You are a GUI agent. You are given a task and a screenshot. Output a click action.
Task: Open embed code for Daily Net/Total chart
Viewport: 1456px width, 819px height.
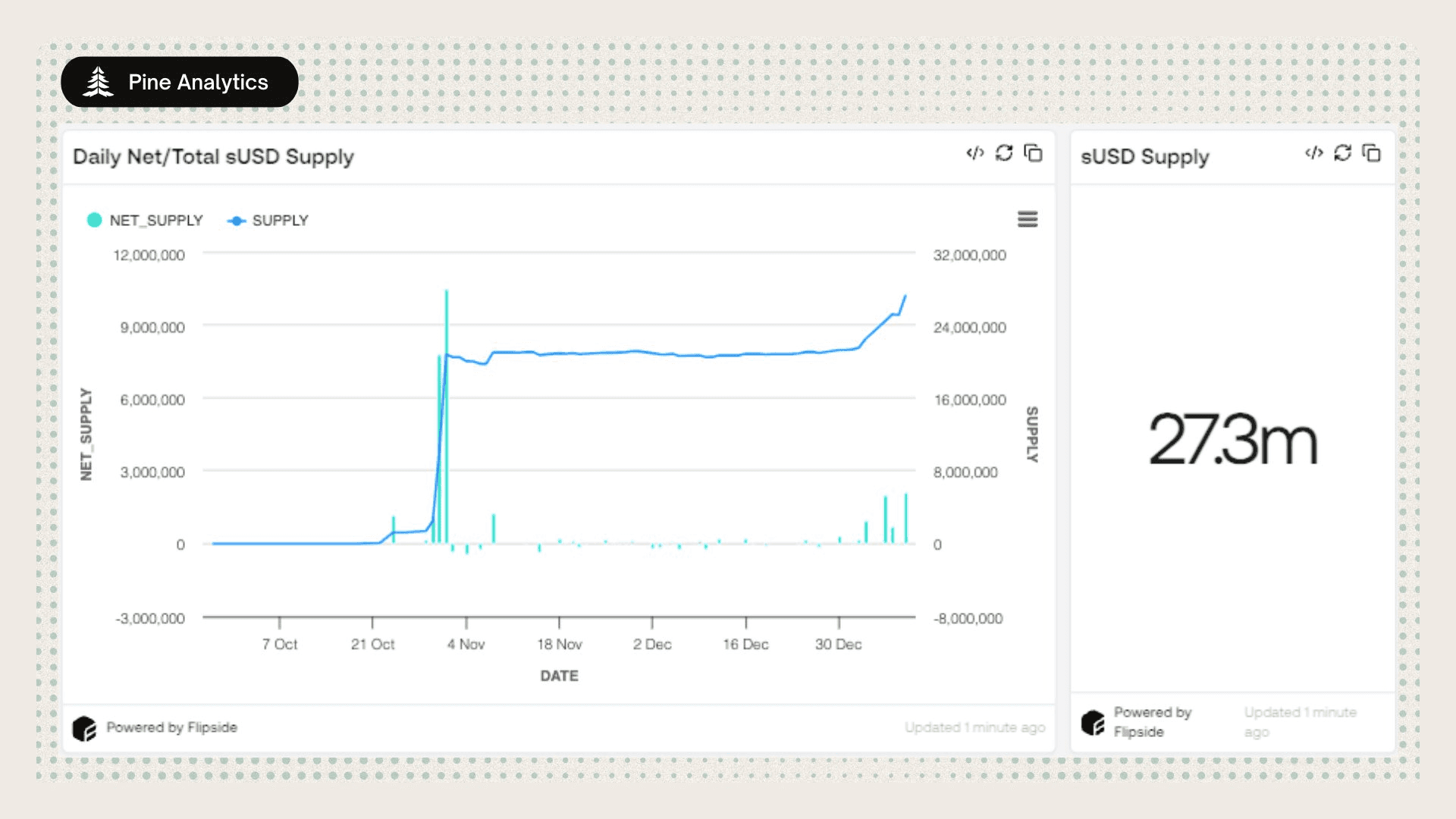(x=975, y=153)
